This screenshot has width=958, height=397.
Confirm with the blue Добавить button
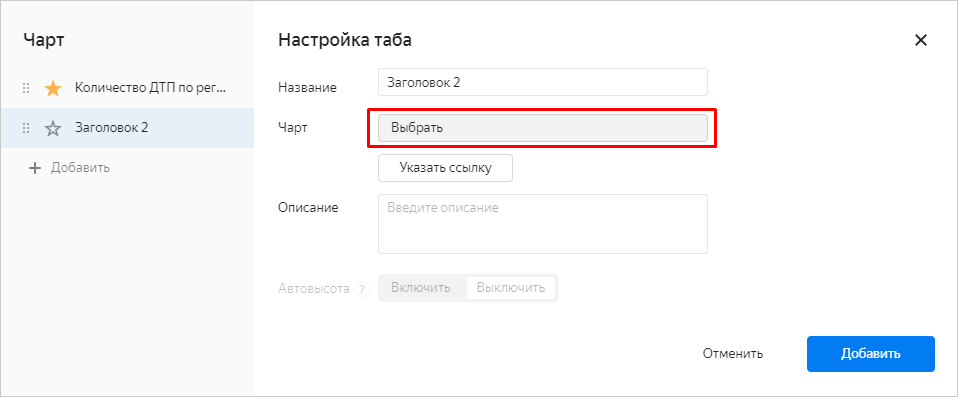(871, 354)
